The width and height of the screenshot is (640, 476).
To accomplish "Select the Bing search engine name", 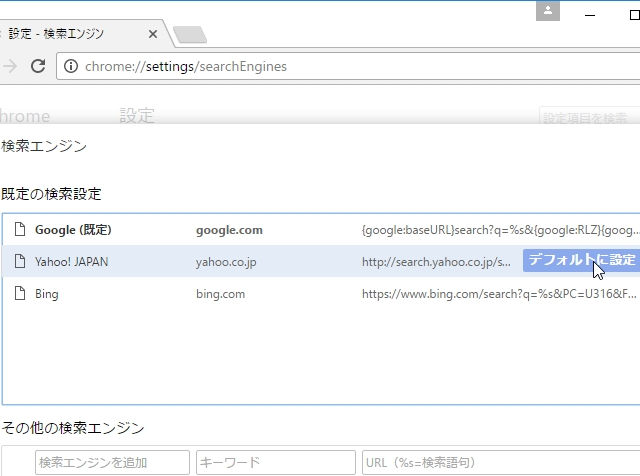I will (x=47, y=294).
